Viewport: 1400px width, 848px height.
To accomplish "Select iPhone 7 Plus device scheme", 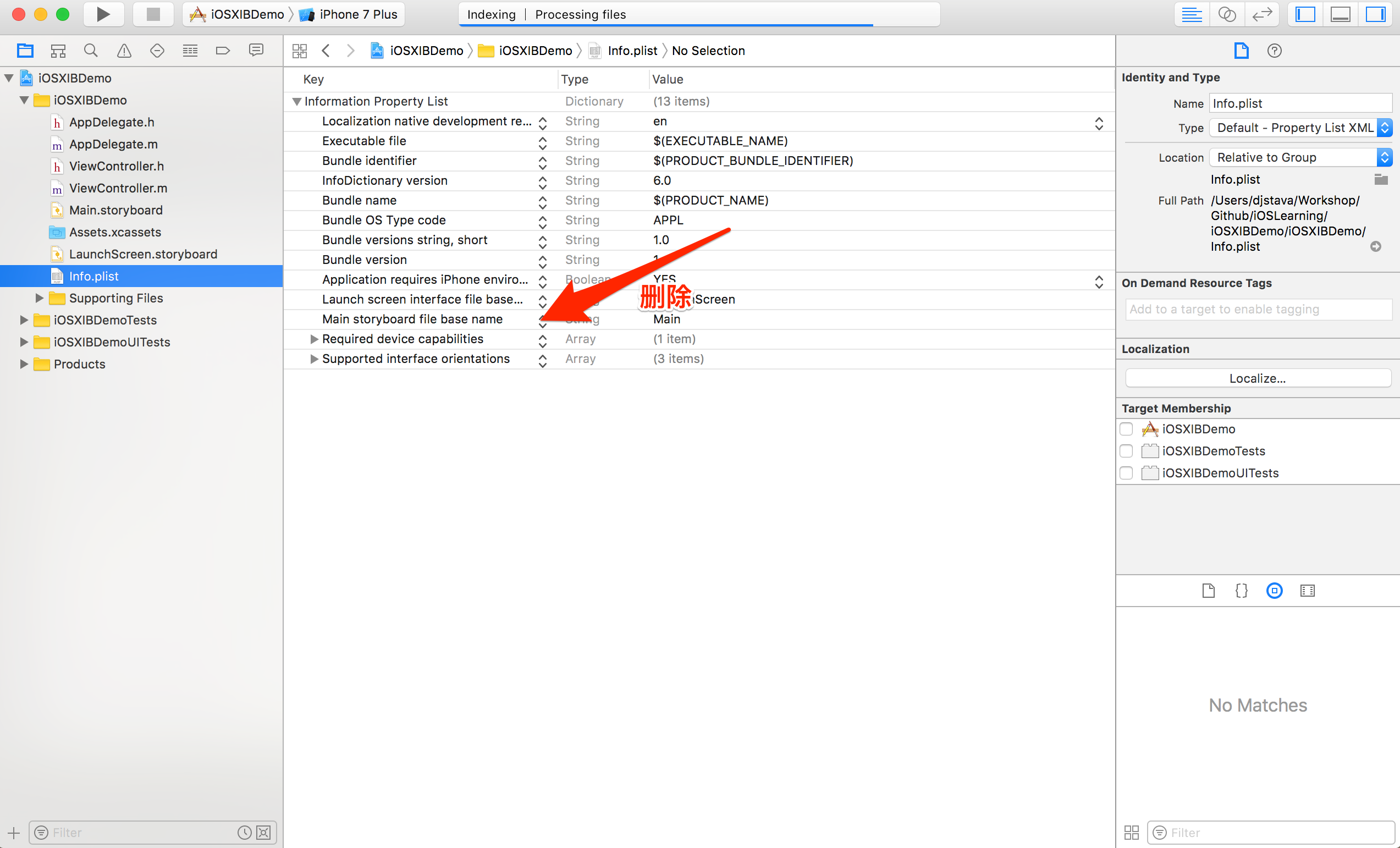I will [357, 14].
